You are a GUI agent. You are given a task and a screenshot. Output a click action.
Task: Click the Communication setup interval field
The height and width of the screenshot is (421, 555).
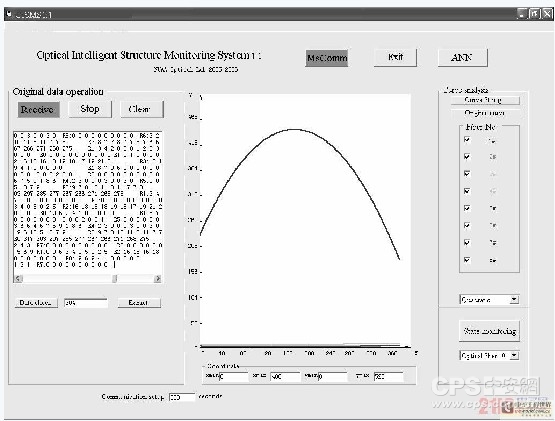182,397
